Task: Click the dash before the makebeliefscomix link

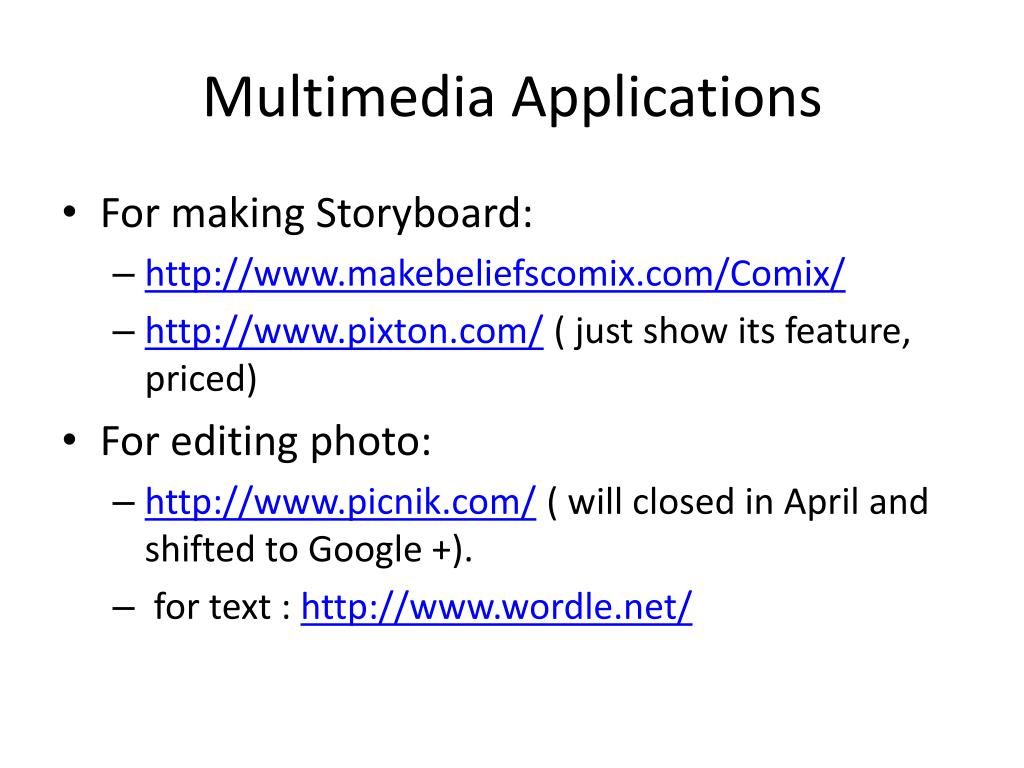Action: (123, 276)
